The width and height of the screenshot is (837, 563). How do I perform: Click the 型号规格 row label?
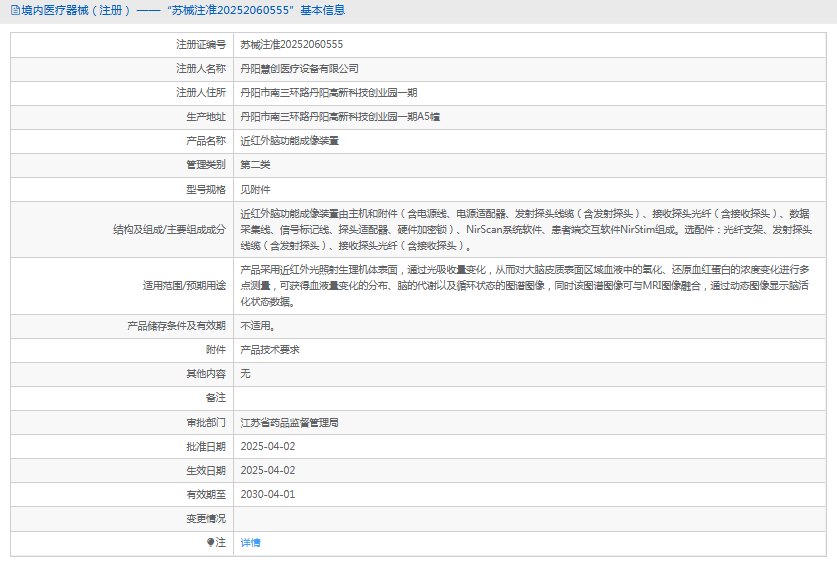click(206, 189)
